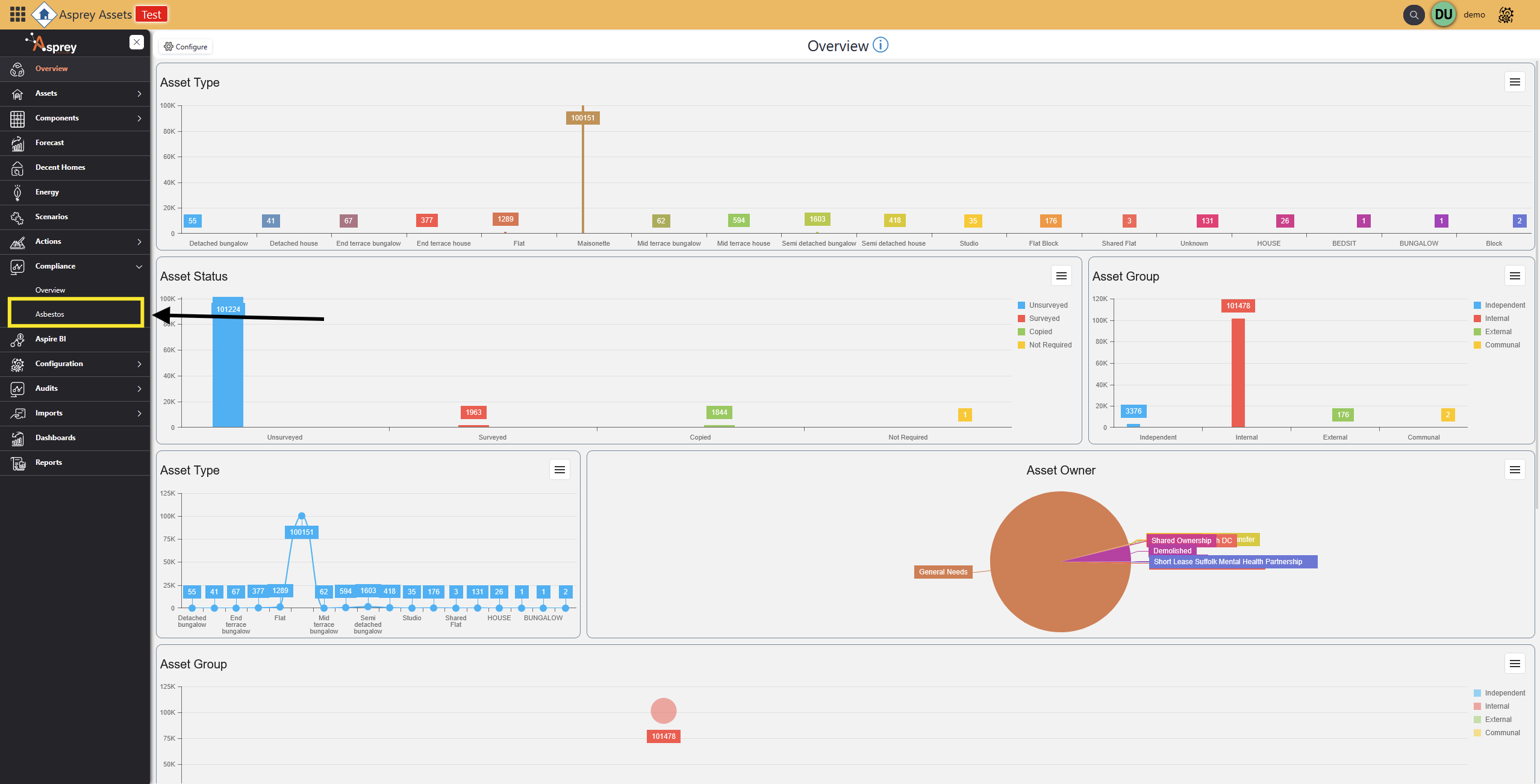Click the Communal yellow legend swatch
The width and height of the screenshot is (1540, 784).
pos(1477,345)
